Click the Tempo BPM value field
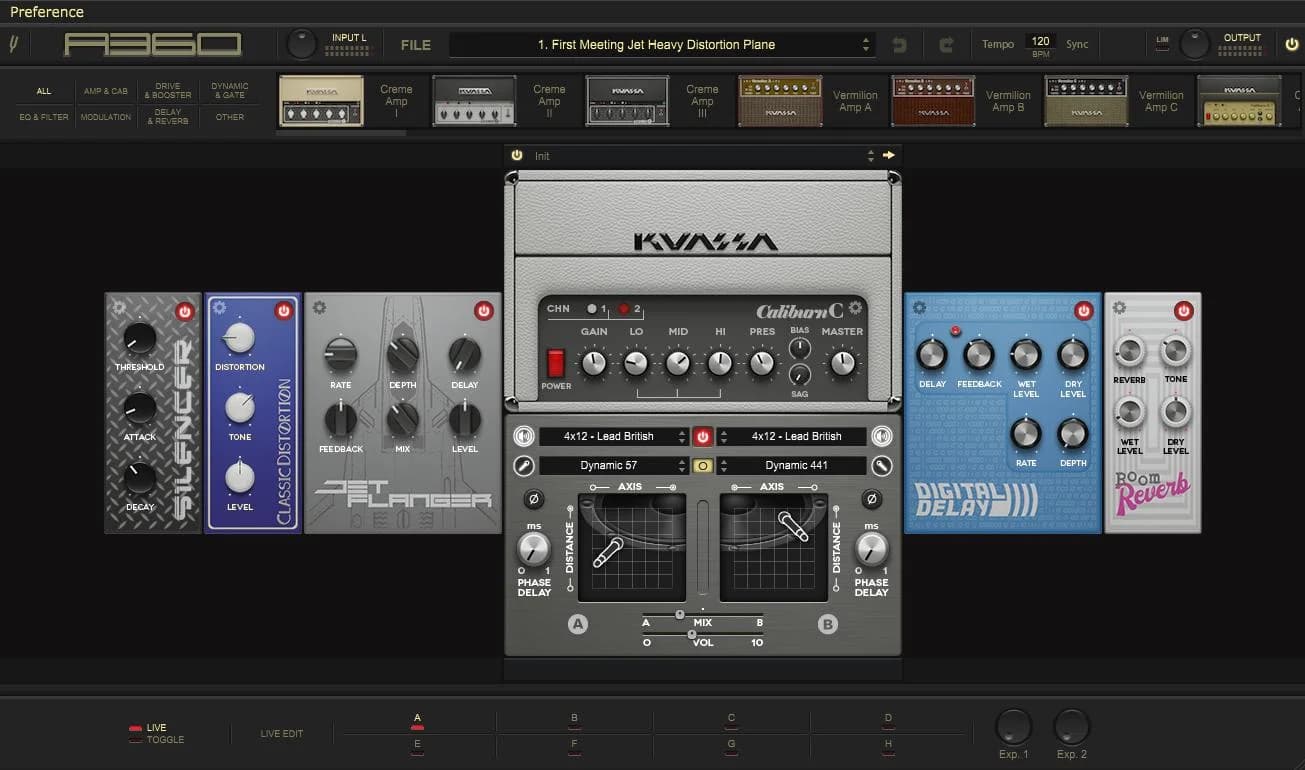The width and height of the screenshot is (1305, 770). tap(1040, 40)
